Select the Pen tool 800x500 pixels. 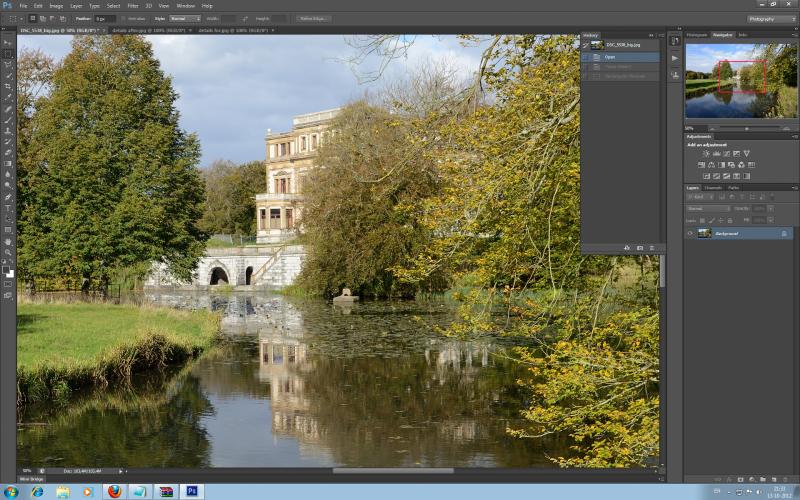pyautogui.click(x=8, y=197)
